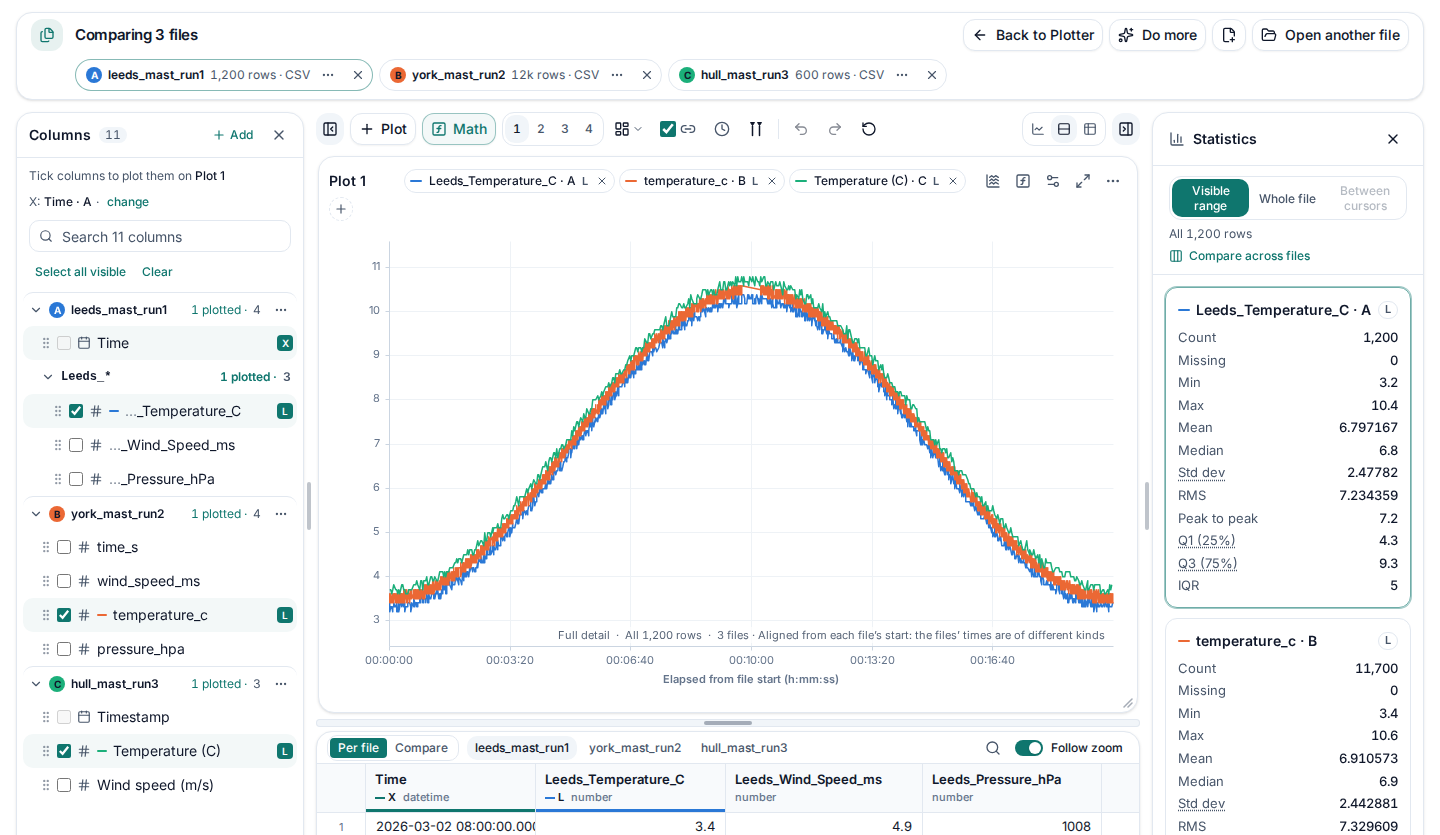Click the export file icon in the header

pos(1229,35)
